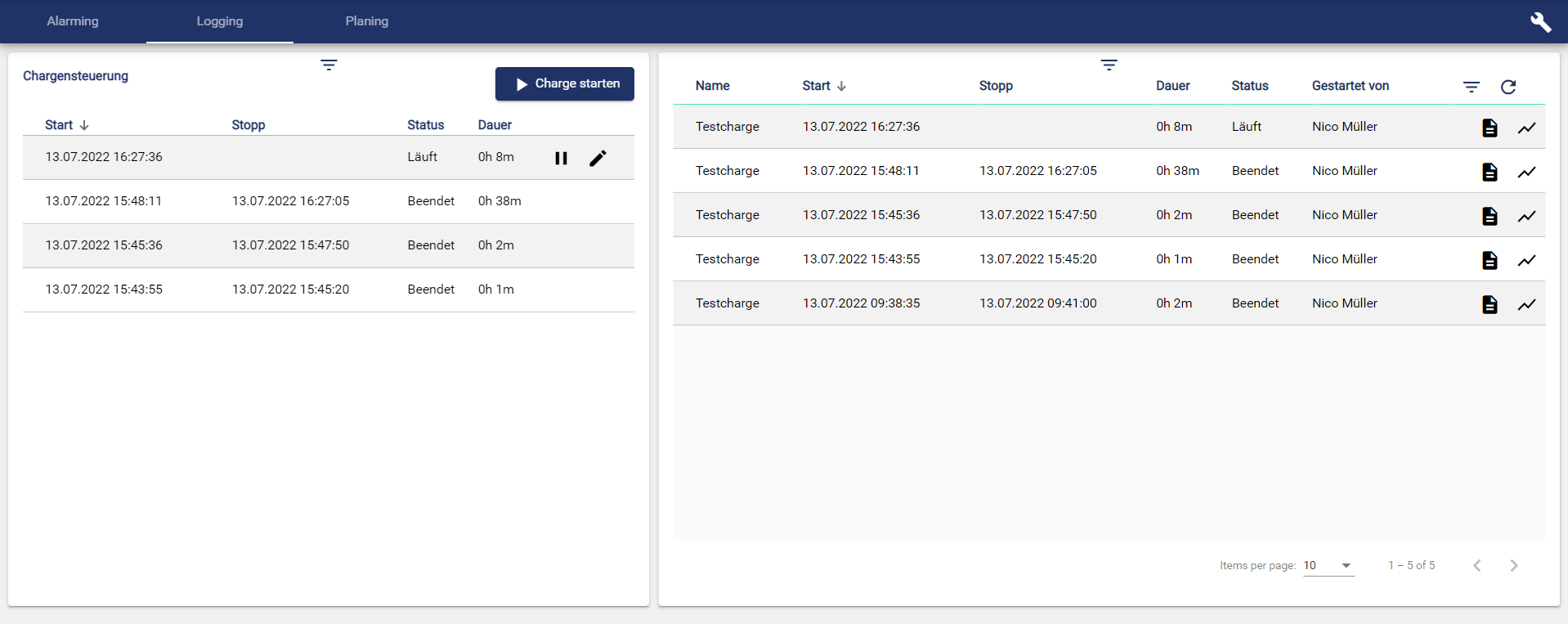Switch to the Alarming tab

point(73,21)
